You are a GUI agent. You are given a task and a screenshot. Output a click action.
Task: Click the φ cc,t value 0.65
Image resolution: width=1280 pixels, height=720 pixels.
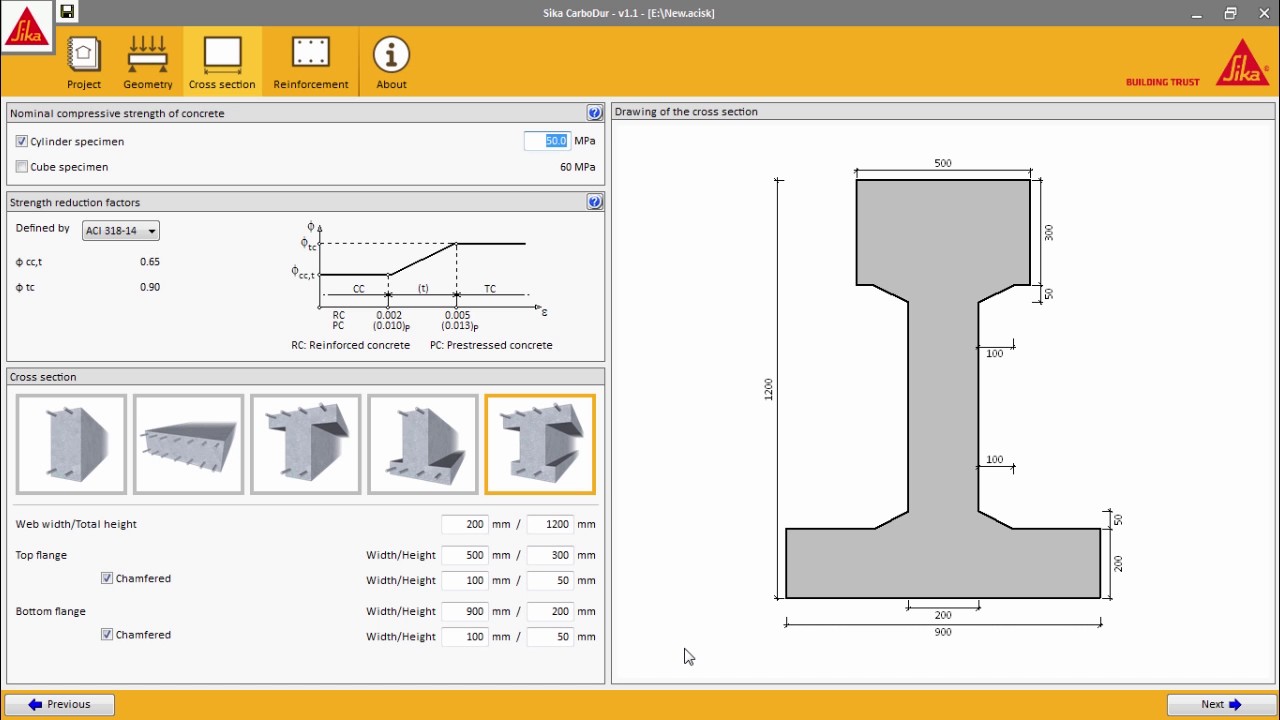[150, 261]
